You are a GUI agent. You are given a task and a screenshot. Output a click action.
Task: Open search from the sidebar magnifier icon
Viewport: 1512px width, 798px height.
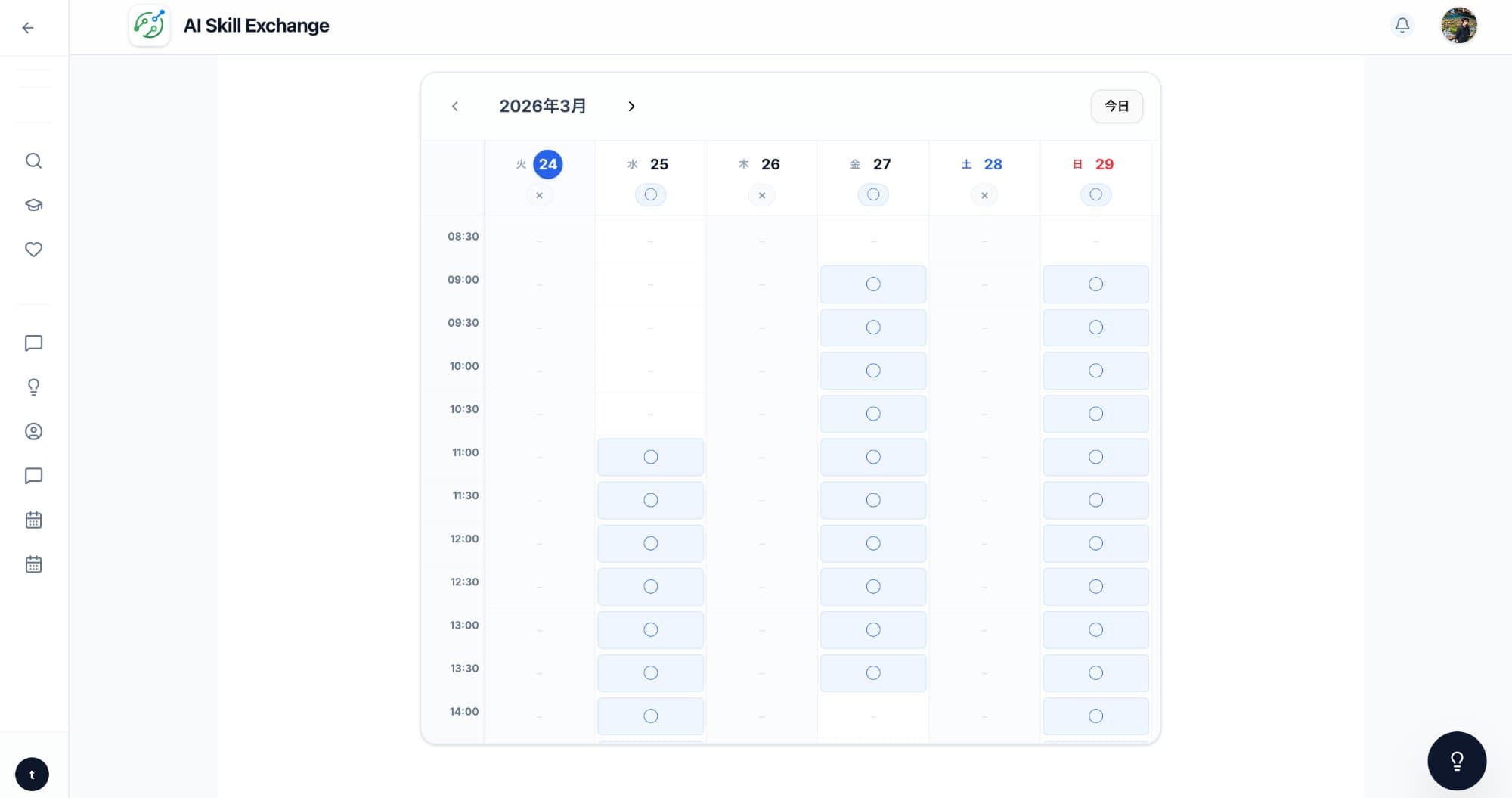click(x=33, y=160)
